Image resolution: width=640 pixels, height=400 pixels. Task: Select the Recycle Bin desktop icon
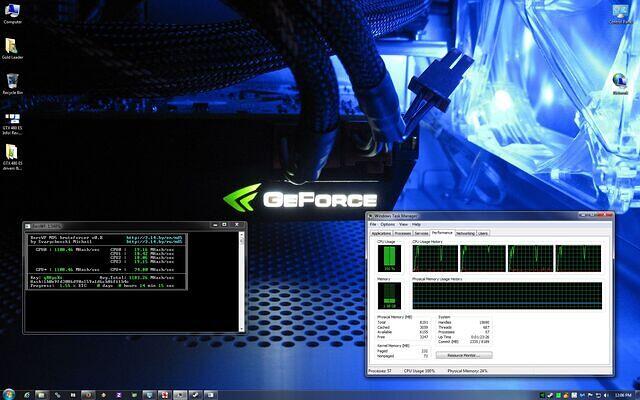point(12,84)
